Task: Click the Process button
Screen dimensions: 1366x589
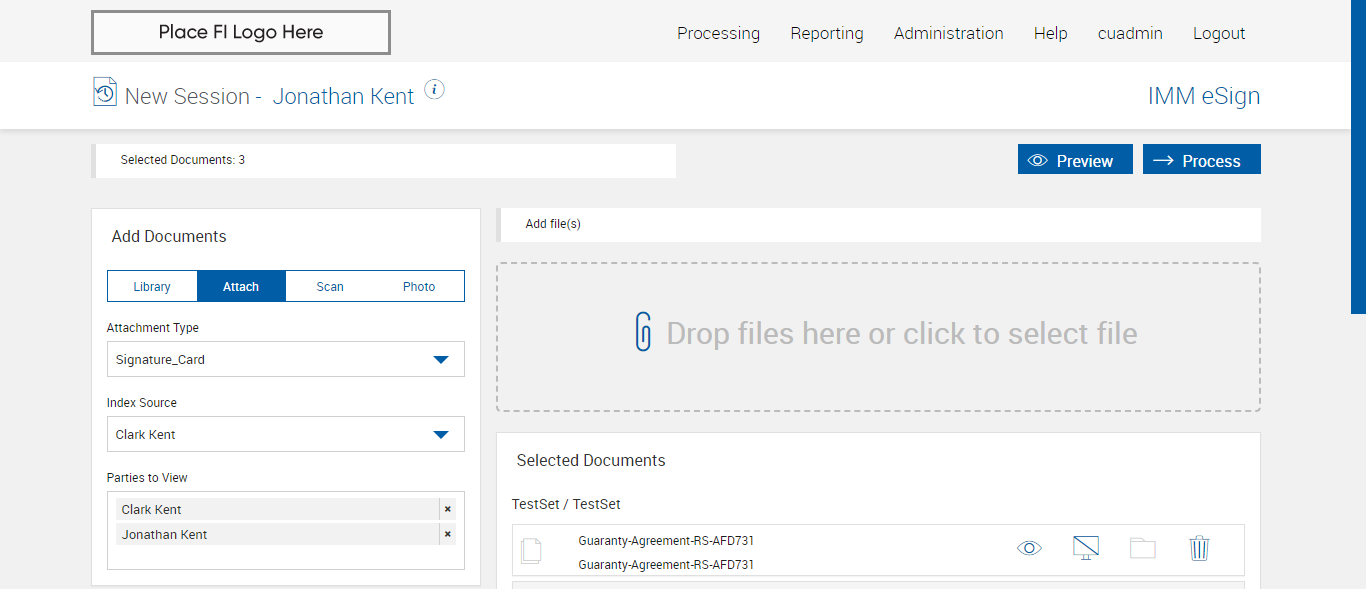Action: (x=1202, y=160)
